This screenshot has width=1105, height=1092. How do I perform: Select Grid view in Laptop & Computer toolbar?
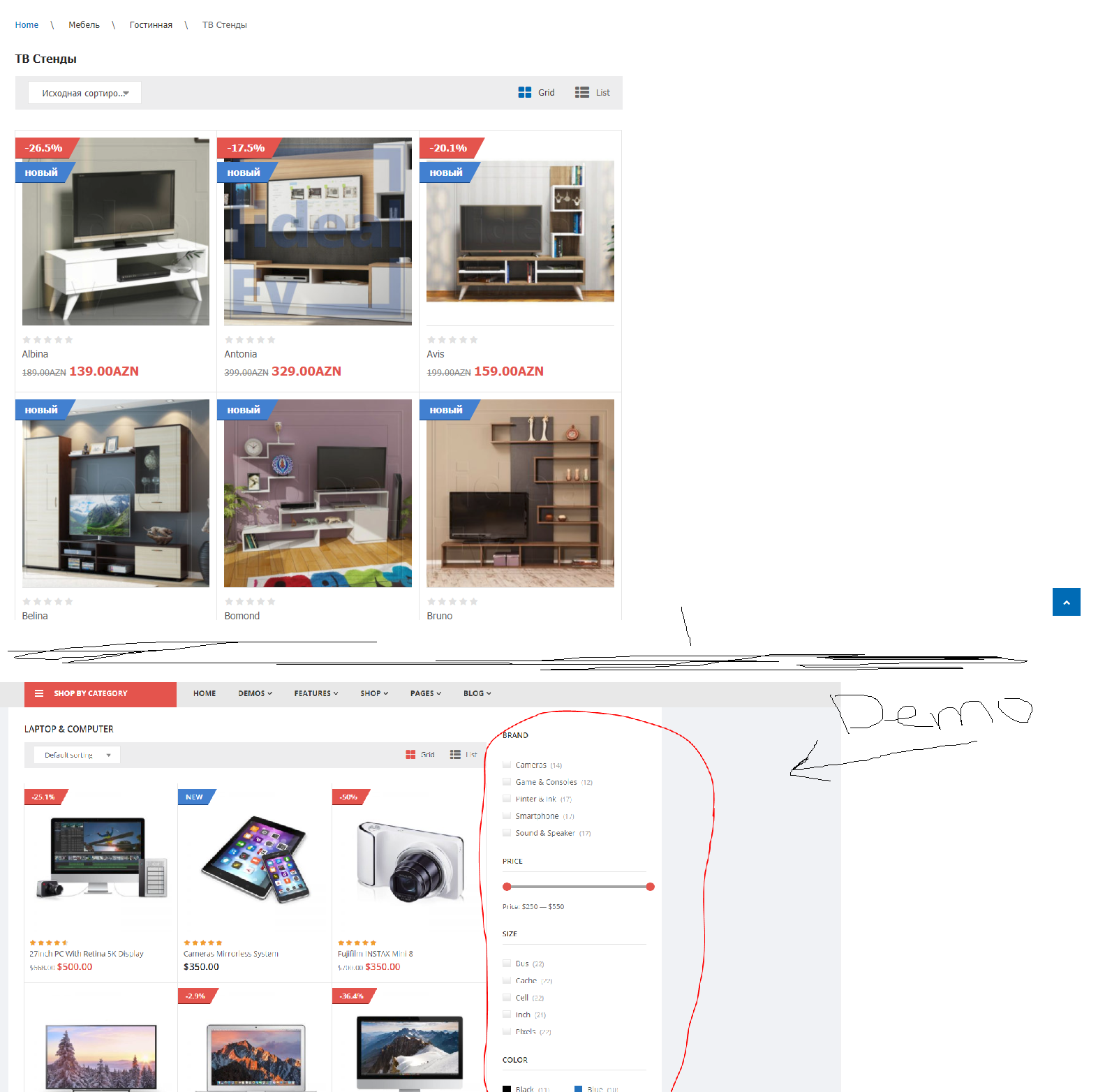tap(420, 755)
